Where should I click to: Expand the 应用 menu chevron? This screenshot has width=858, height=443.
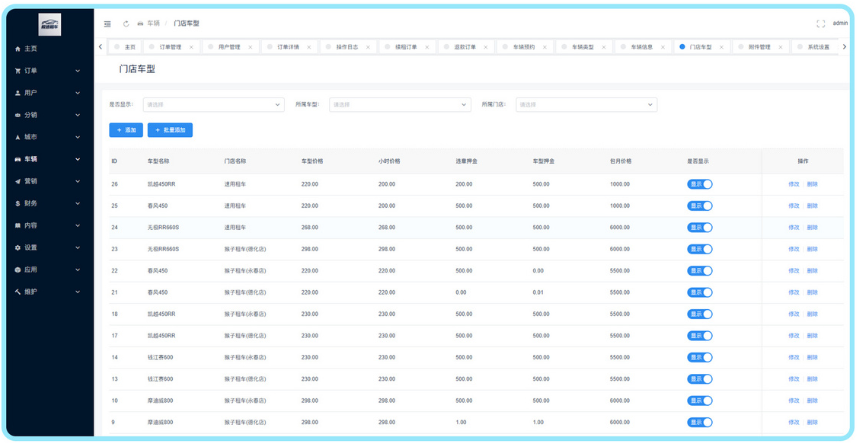78,270
